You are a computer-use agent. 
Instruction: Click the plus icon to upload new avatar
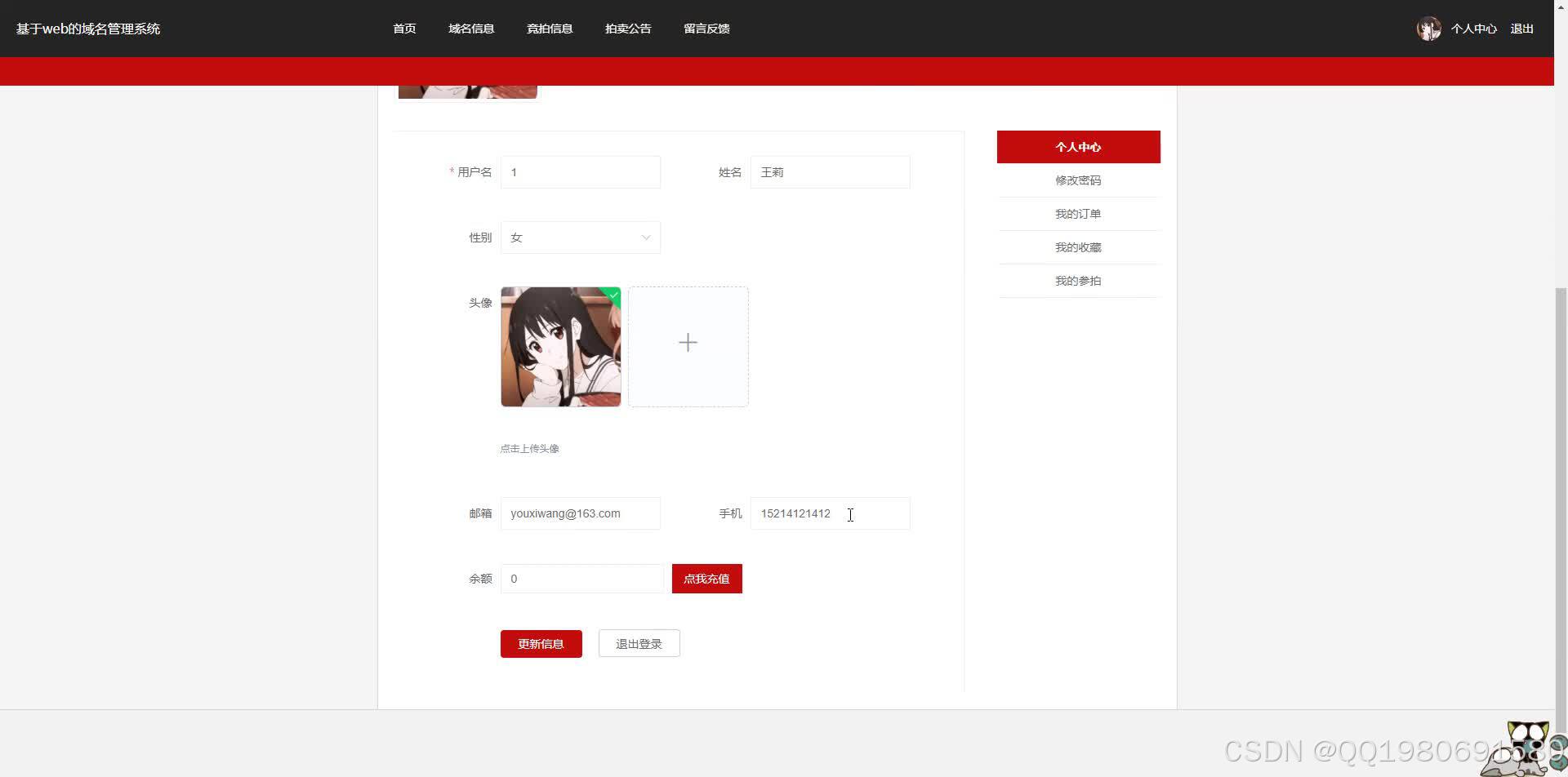click(688, 342)
